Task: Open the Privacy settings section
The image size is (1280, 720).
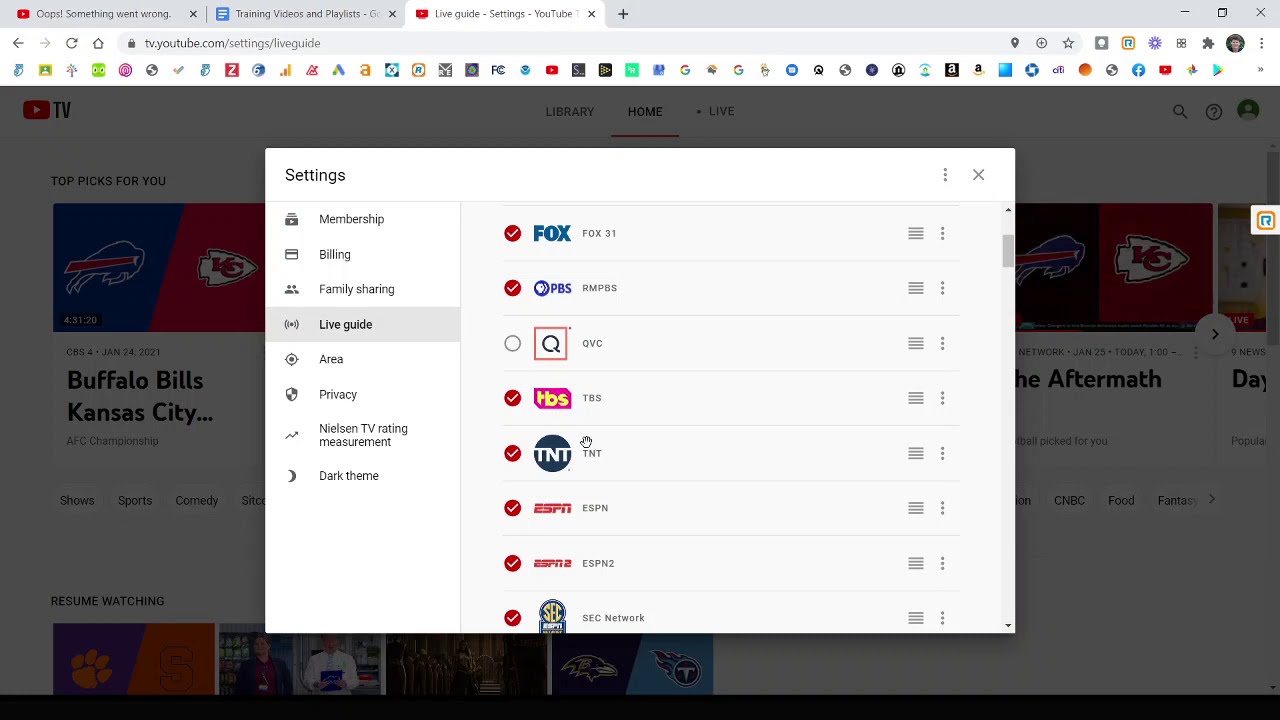Action: 362,394
